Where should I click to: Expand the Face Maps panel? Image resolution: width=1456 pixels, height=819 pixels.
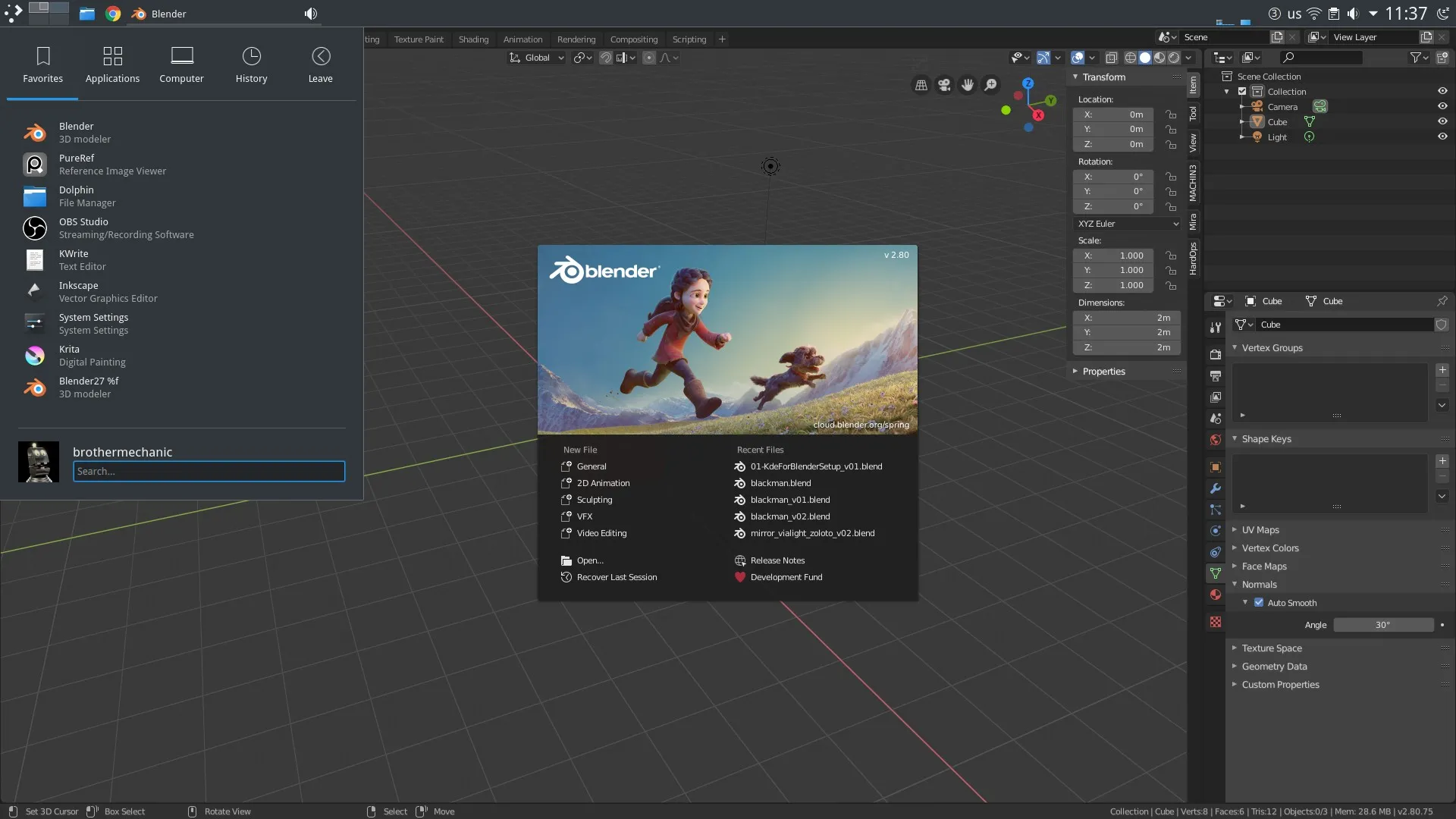1234,566
